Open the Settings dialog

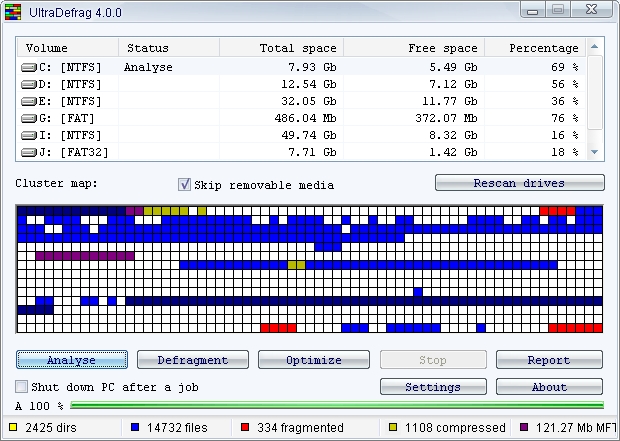[432, 387]
